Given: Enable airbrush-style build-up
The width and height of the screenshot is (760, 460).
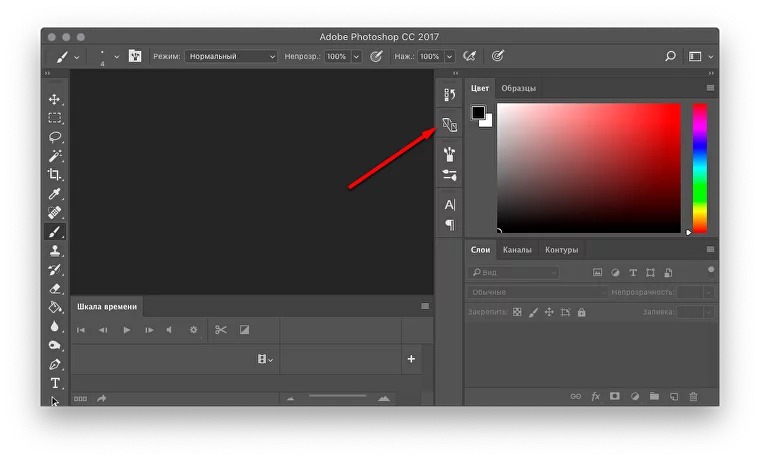Looking at the screenshot, I should tap(469, 57).
